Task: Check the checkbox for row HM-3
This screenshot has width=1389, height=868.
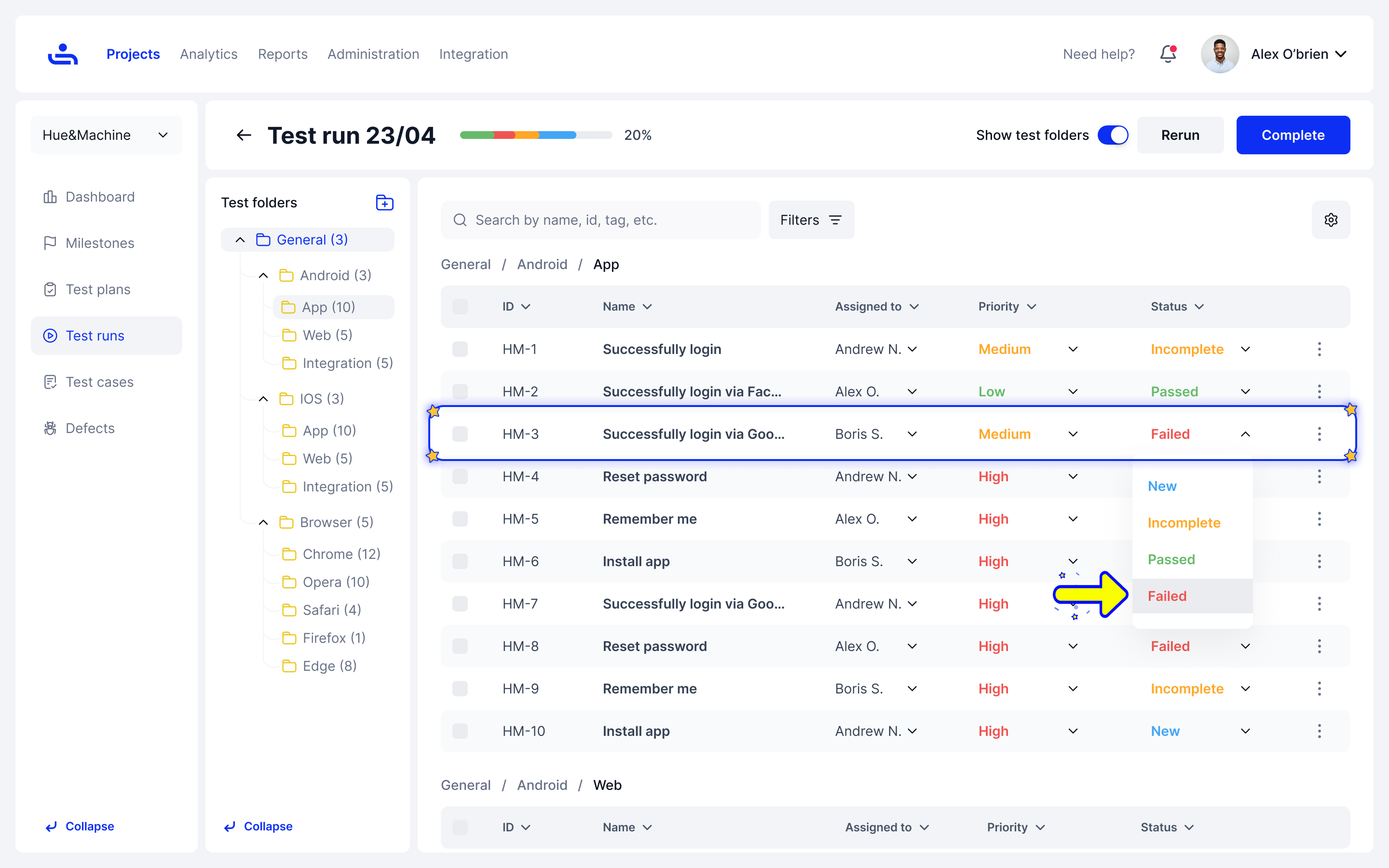Action: [460, 434]
